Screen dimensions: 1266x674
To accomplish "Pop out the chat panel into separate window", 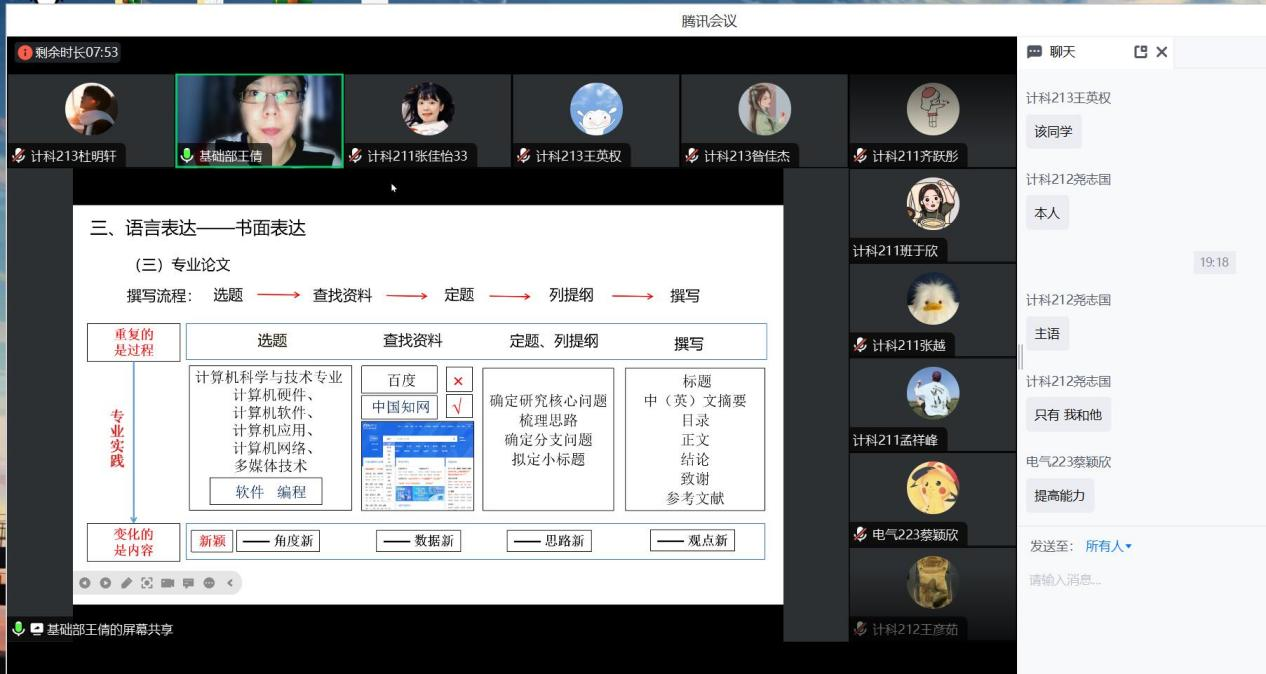I will pyautogui.click(x=1140, y=52).
